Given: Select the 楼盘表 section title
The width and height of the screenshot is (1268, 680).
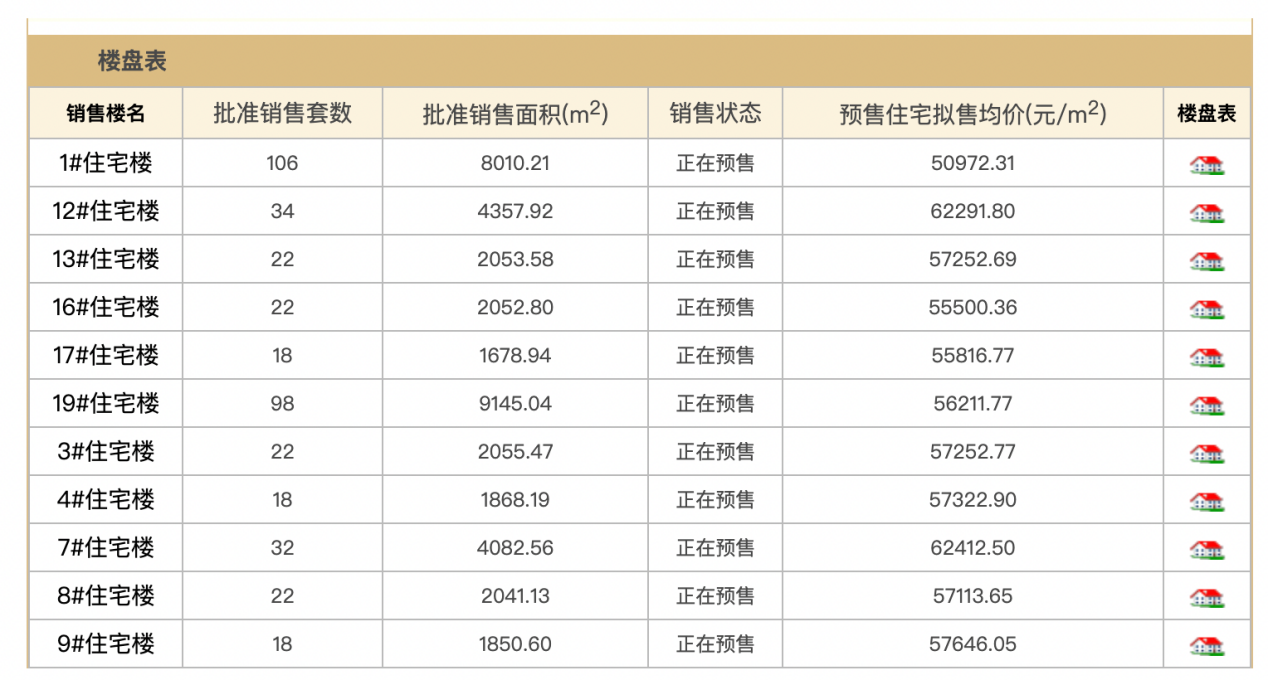Looking at the screenshot, I should [x=132, y=61].
